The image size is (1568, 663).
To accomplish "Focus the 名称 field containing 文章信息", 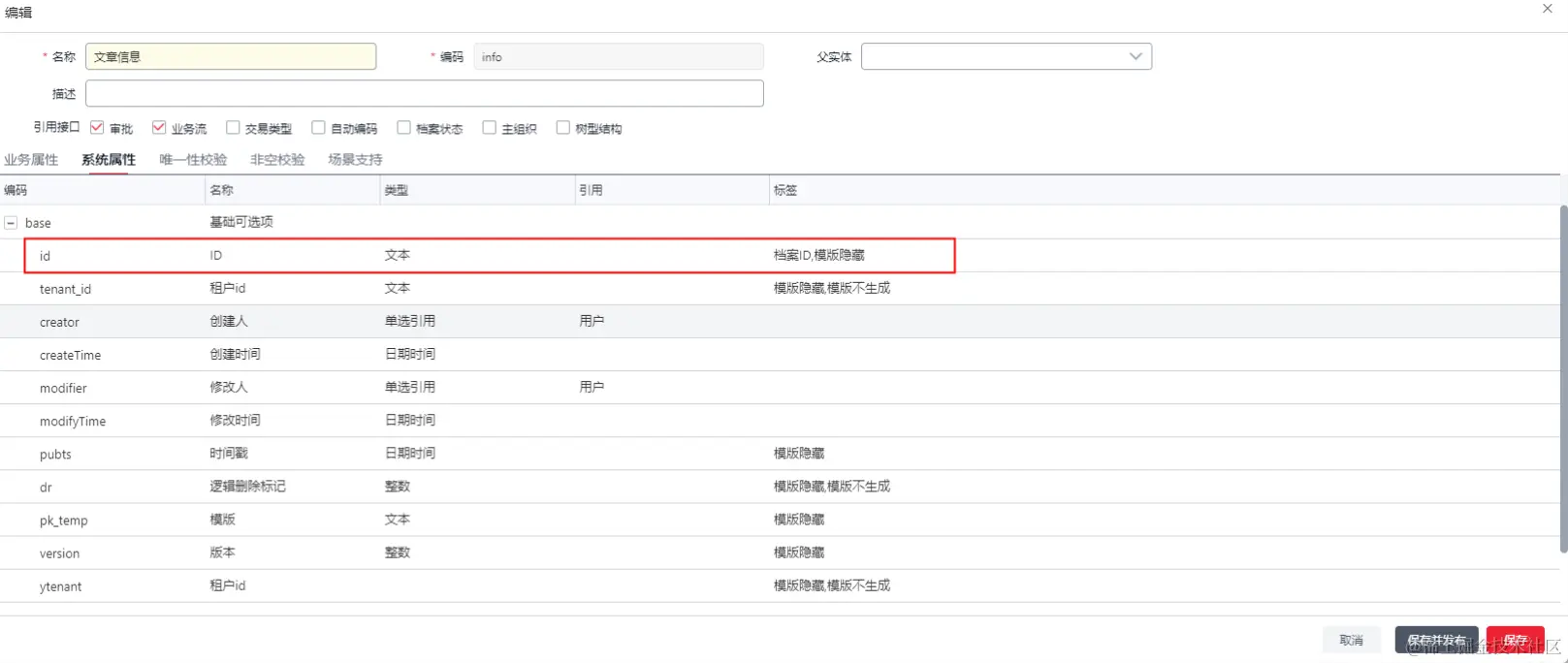I will coord(231,56).
